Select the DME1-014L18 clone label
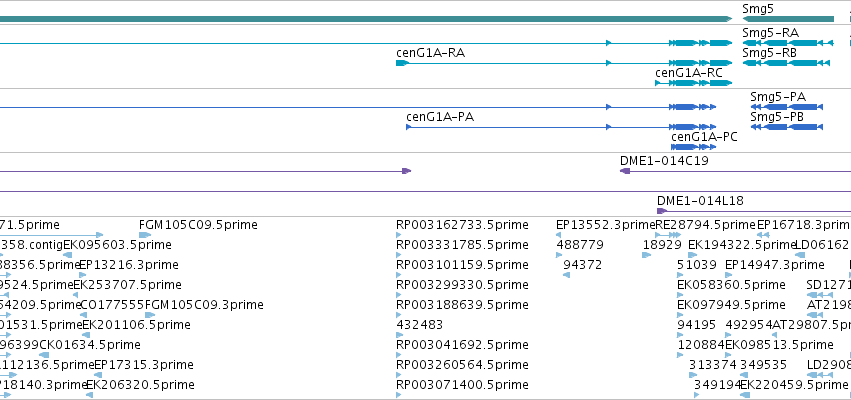 700,201
